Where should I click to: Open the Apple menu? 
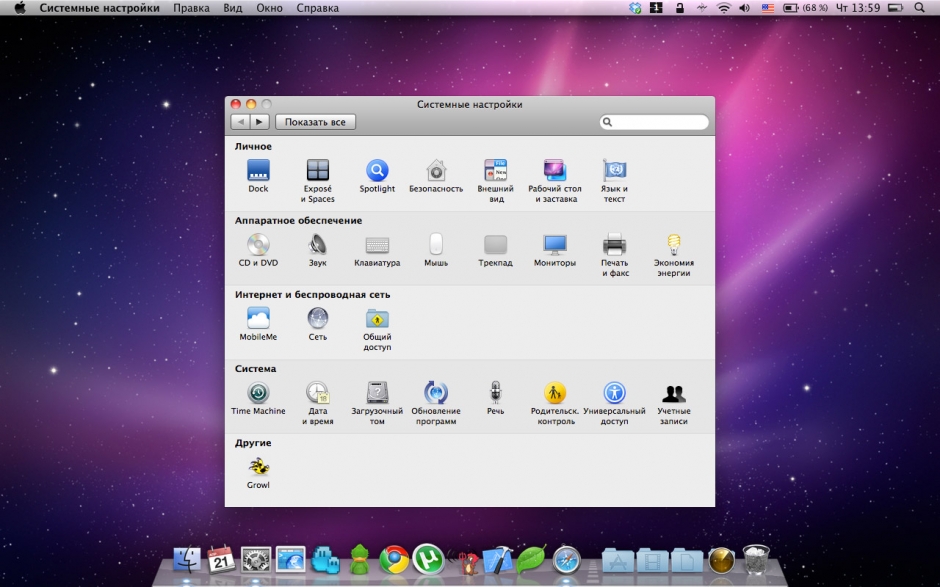point(20,8)
